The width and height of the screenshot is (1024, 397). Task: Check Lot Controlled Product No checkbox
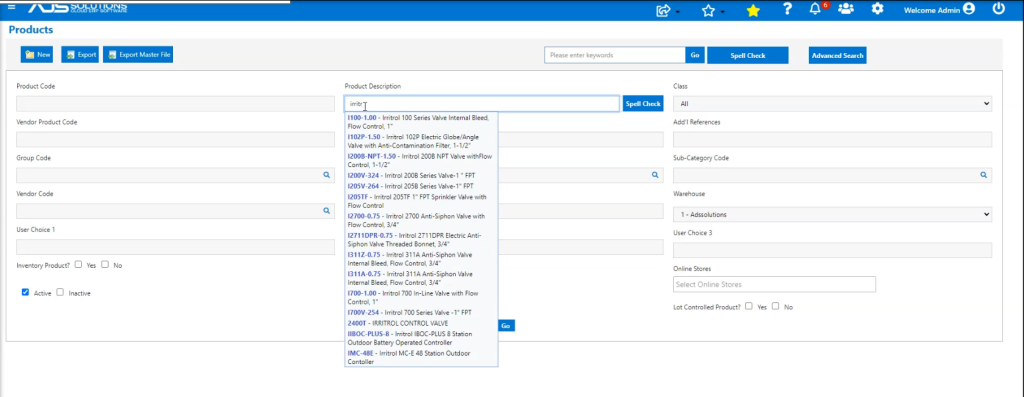tap(776, 306)
